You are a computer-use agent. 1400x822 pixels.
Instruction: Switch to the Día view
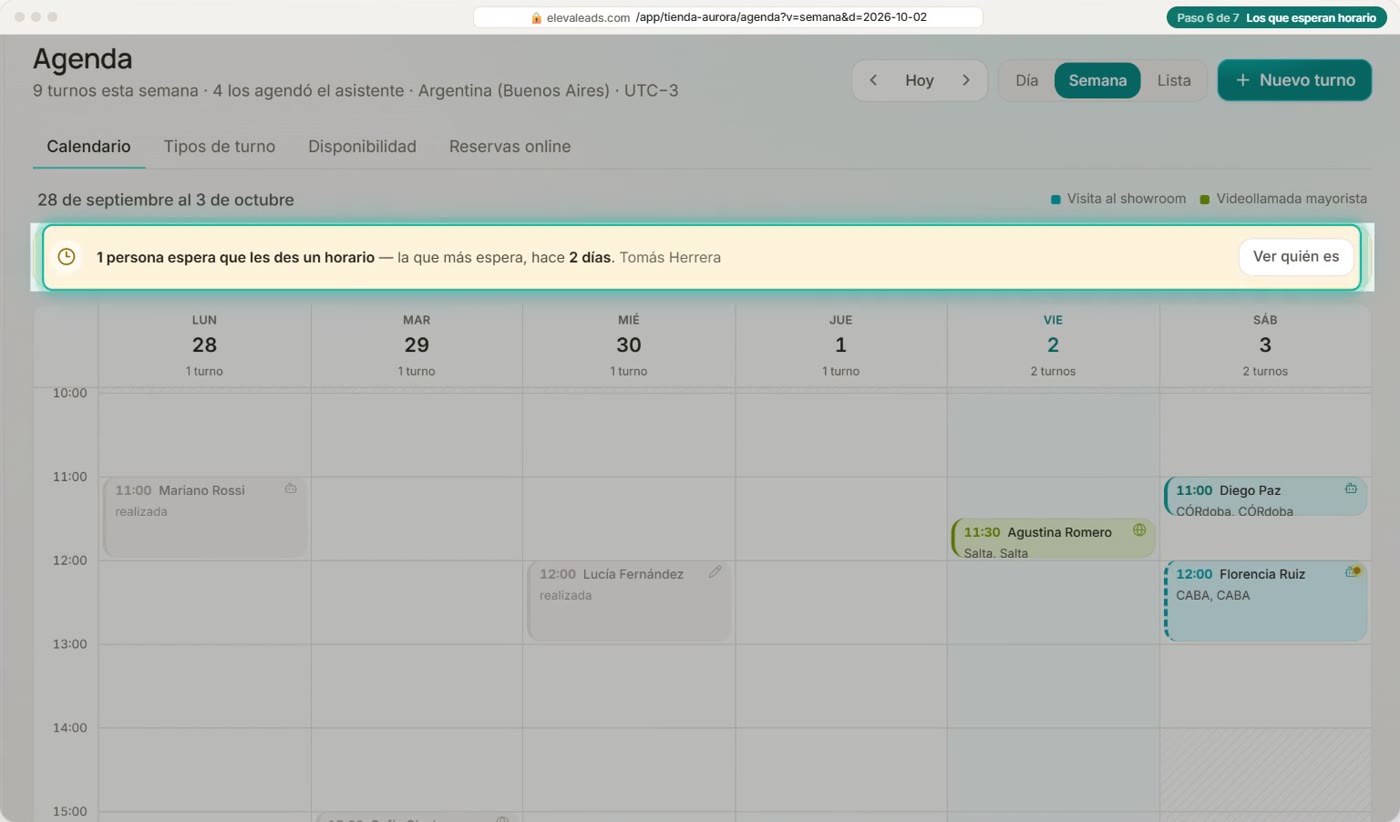[1027, 80]
